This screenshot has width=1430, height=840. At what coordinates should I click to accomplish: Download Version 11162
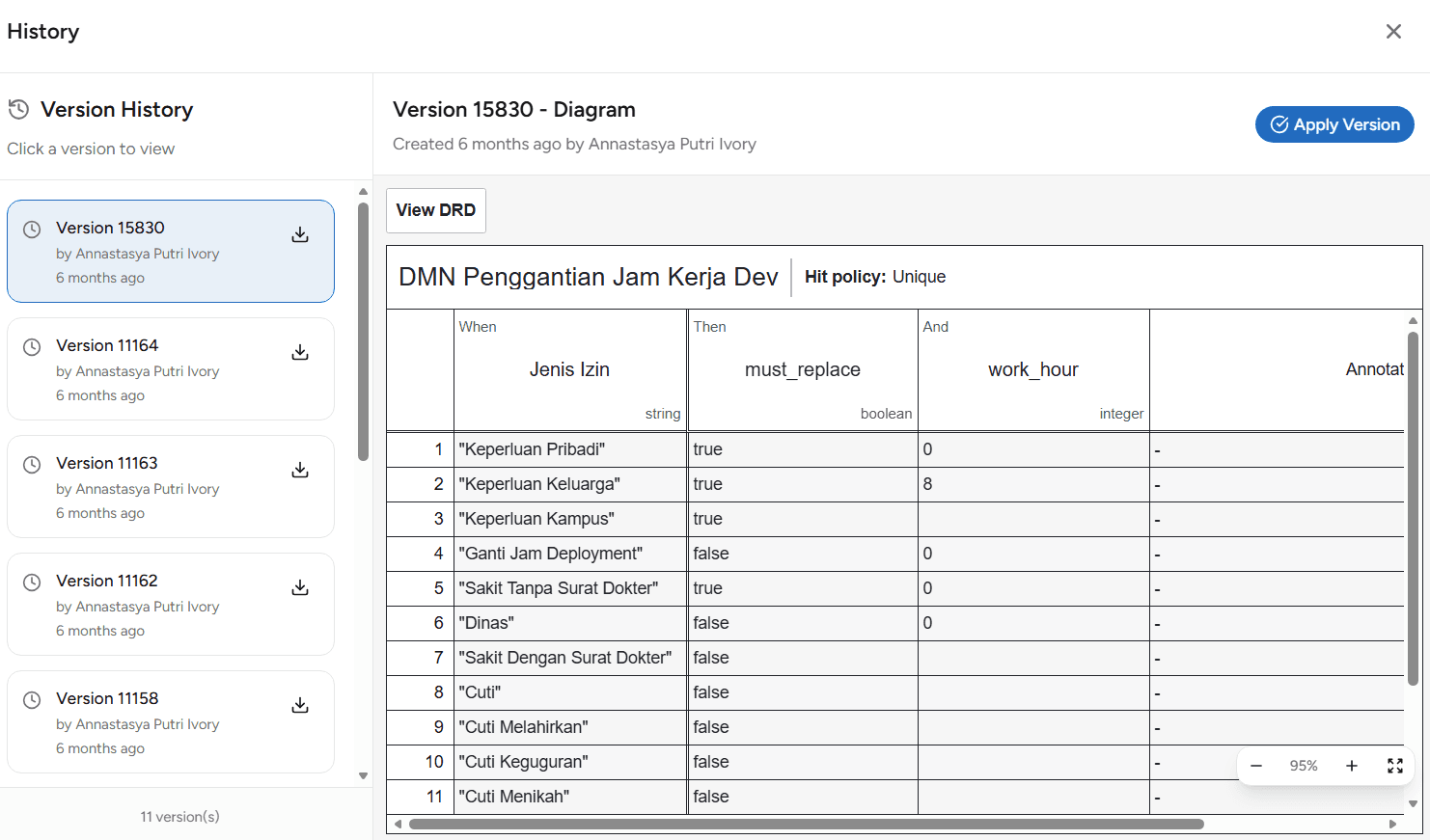(x=300, y=588)
